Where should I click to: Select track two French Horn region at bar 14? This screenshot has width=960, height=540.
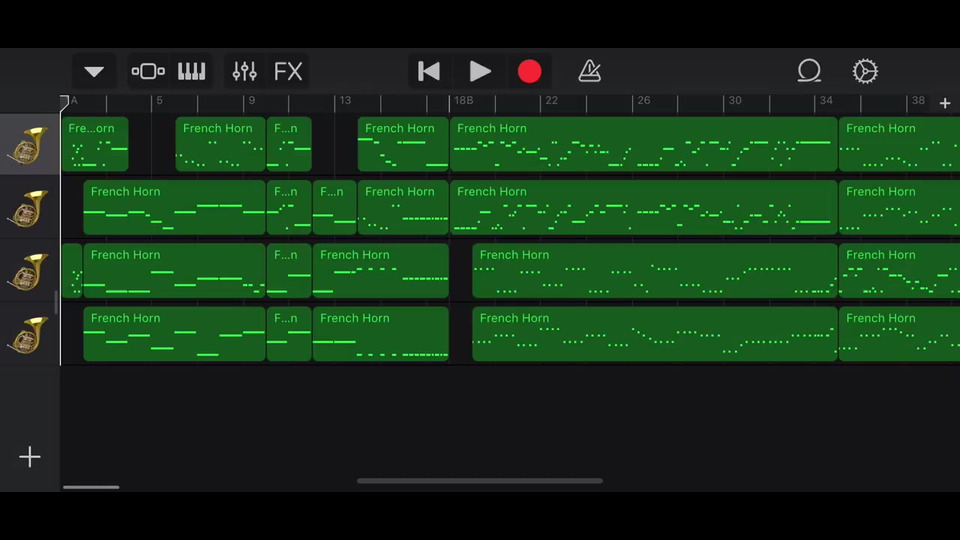click(x=403, y=208)
